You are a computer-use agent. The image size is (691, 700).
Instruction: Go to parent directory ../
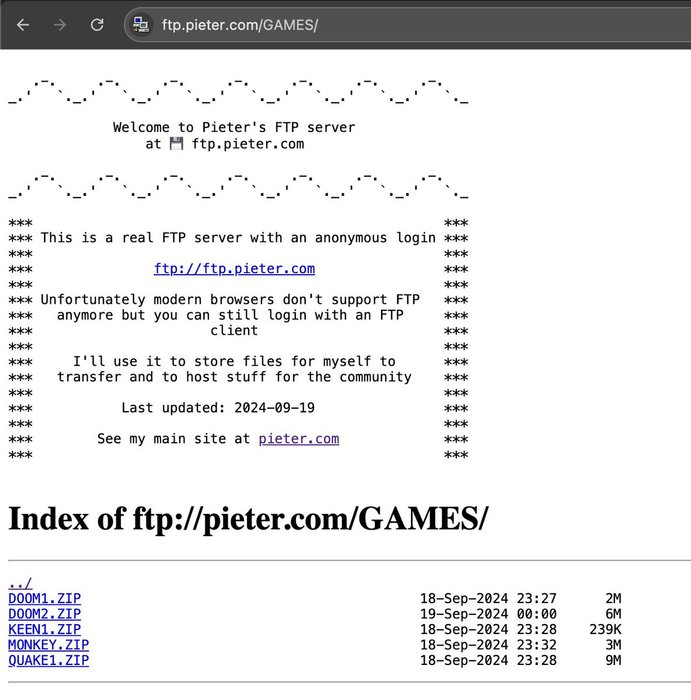point(20,583)
